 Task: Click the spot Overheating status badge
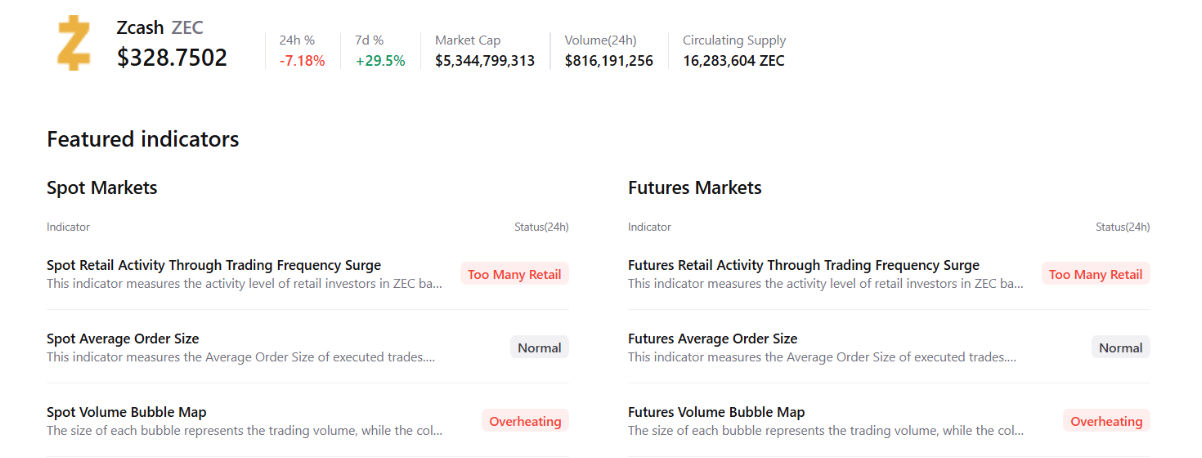[525, 421]
